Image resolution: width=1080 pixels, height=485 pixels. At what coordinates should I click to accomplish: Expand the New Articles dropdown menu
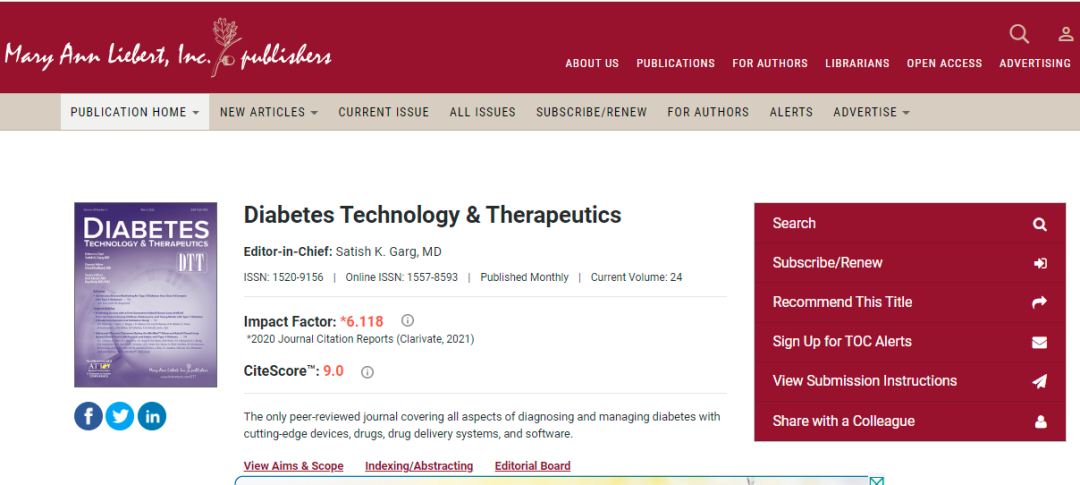click(x=269, y=112)
